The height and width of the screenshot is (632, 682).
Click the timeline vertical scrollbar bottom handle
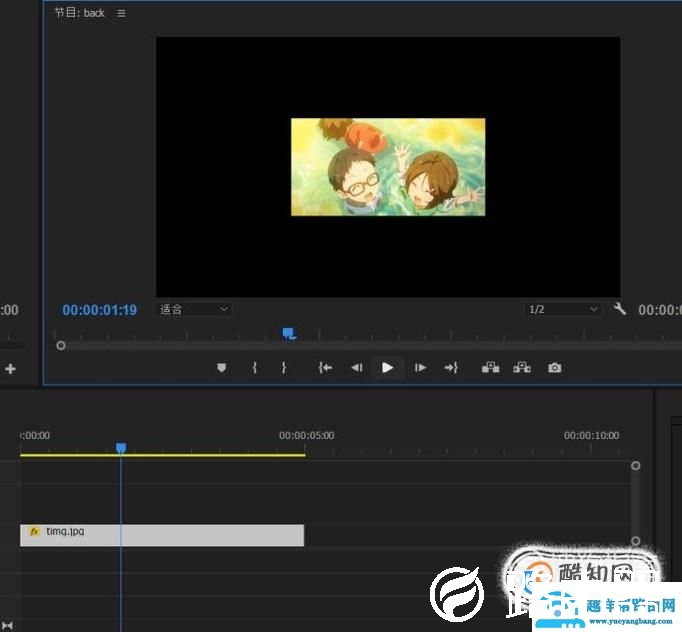click(635, 541)
